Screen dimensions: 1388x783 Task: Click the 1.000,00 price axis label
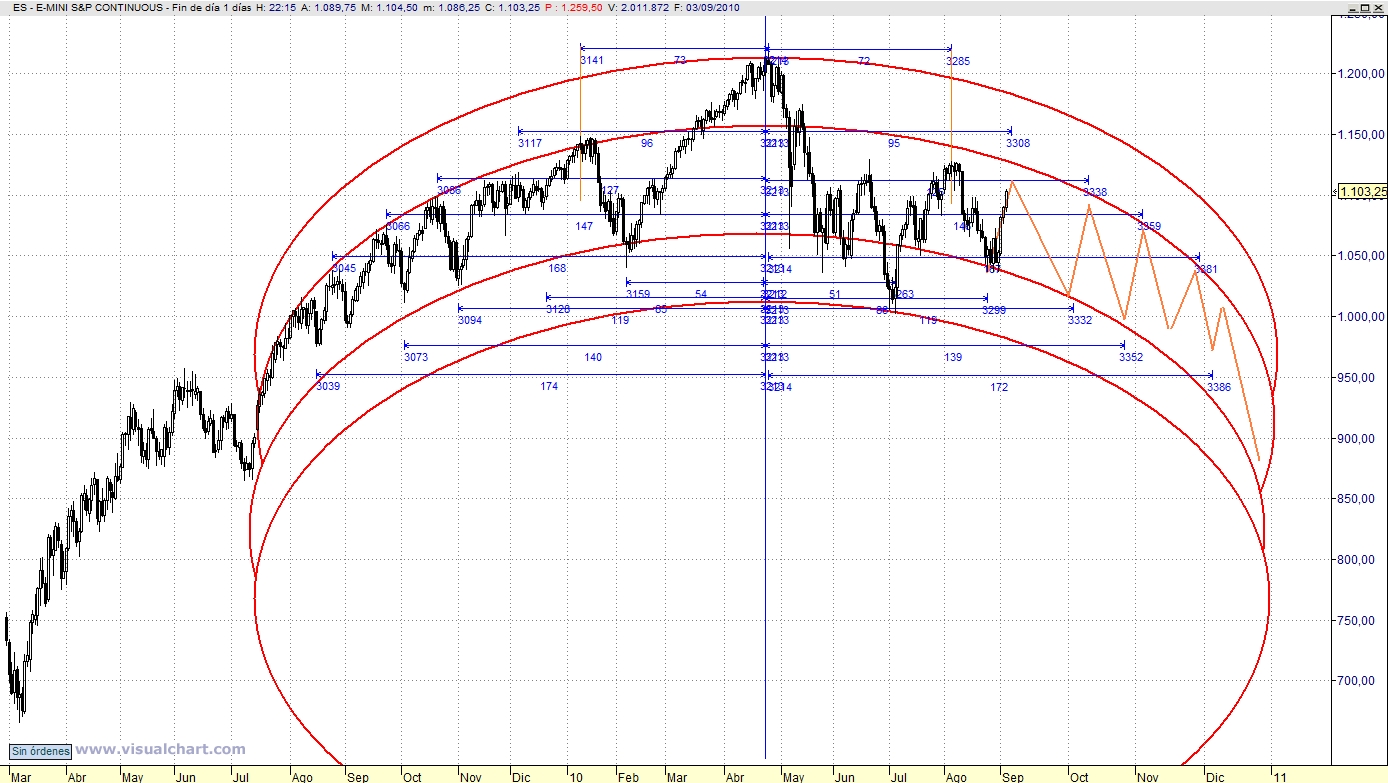point(1363,317)
